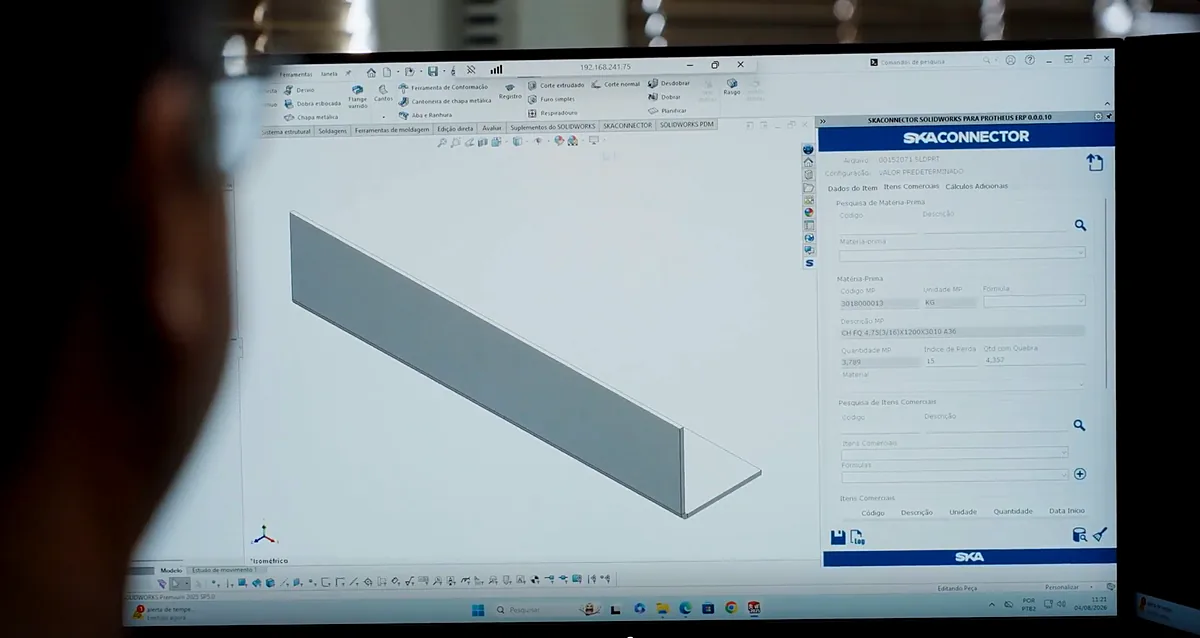This screenshot has width=1200, height=638.
Task: Click the Planificar tool
Action: [667, 110]
